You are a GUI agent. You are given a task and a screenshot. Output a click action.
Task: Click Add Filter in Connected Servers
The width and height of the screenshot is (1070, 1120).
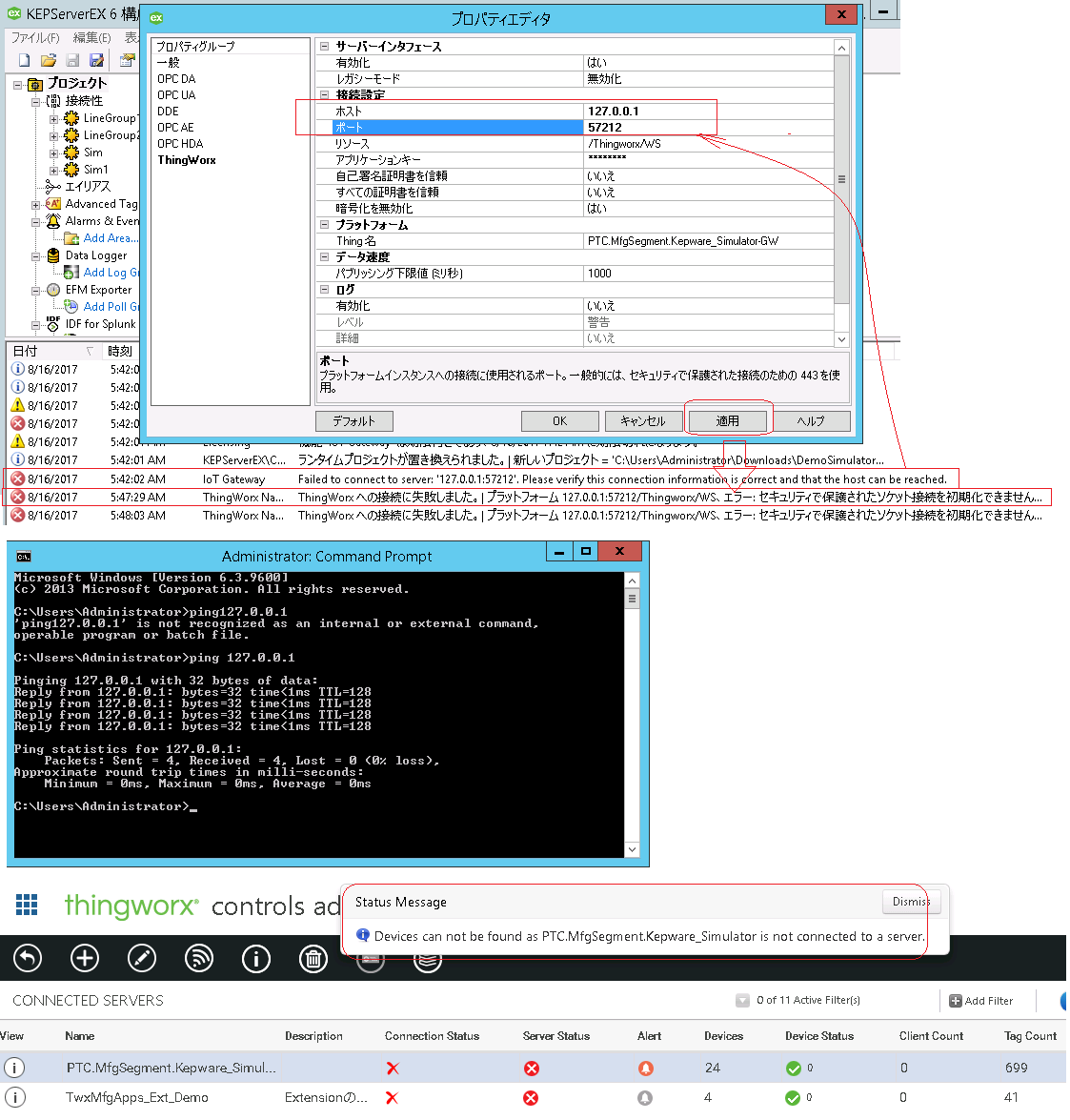click(x=980, y=1001)
